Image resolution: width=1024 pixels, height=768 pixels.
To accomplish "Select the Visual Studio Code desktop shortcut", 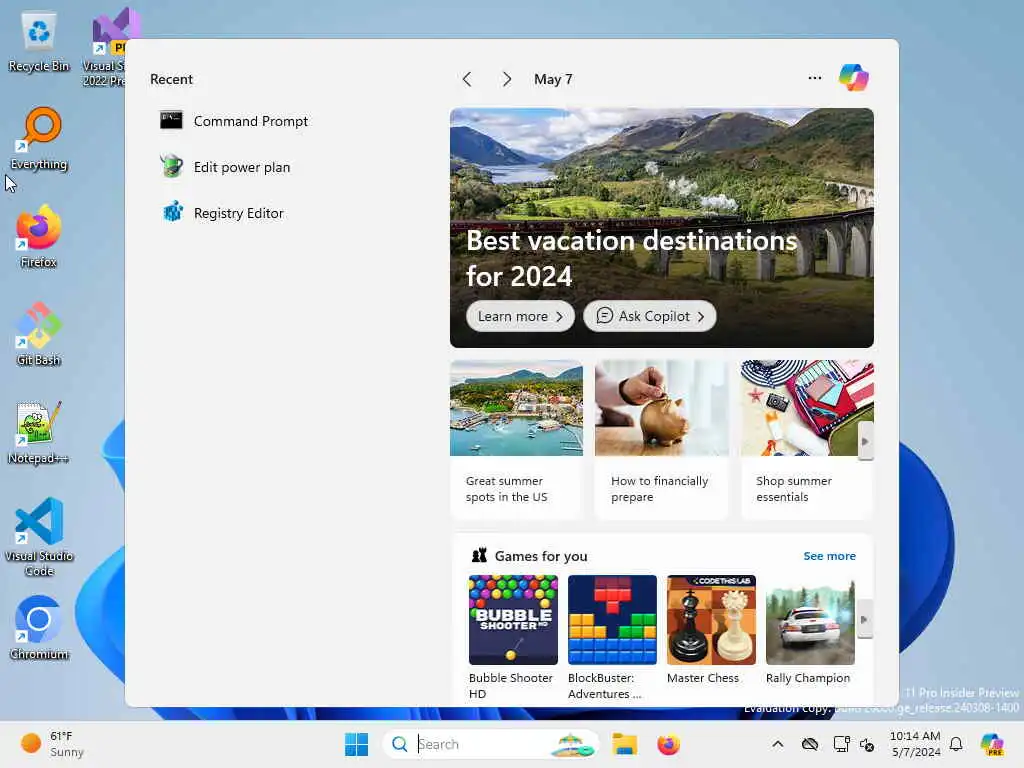I will point(39,537).
